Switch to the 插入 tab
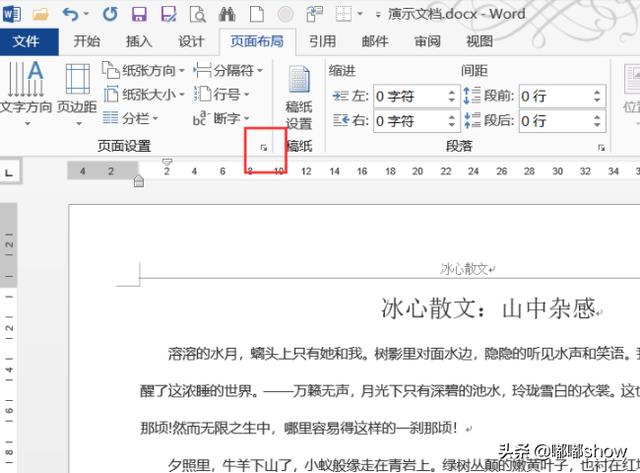 coord(139,41)
